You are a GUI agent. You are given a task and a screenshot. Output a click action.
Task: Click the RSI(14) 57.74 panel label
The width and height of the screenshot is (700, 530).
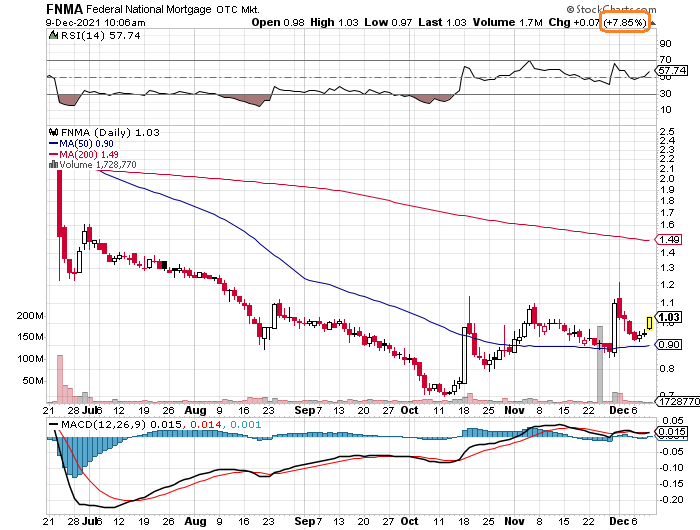100,35
